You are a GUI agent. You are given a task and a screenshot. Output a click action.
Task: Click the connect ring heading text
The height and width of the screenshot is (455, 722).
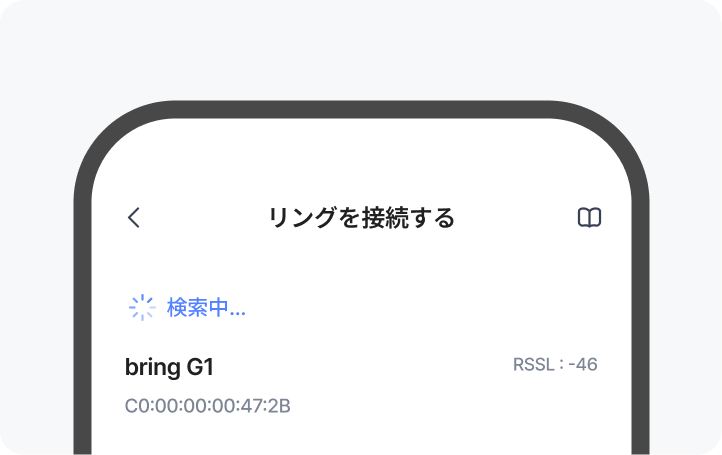coord(361,218)
